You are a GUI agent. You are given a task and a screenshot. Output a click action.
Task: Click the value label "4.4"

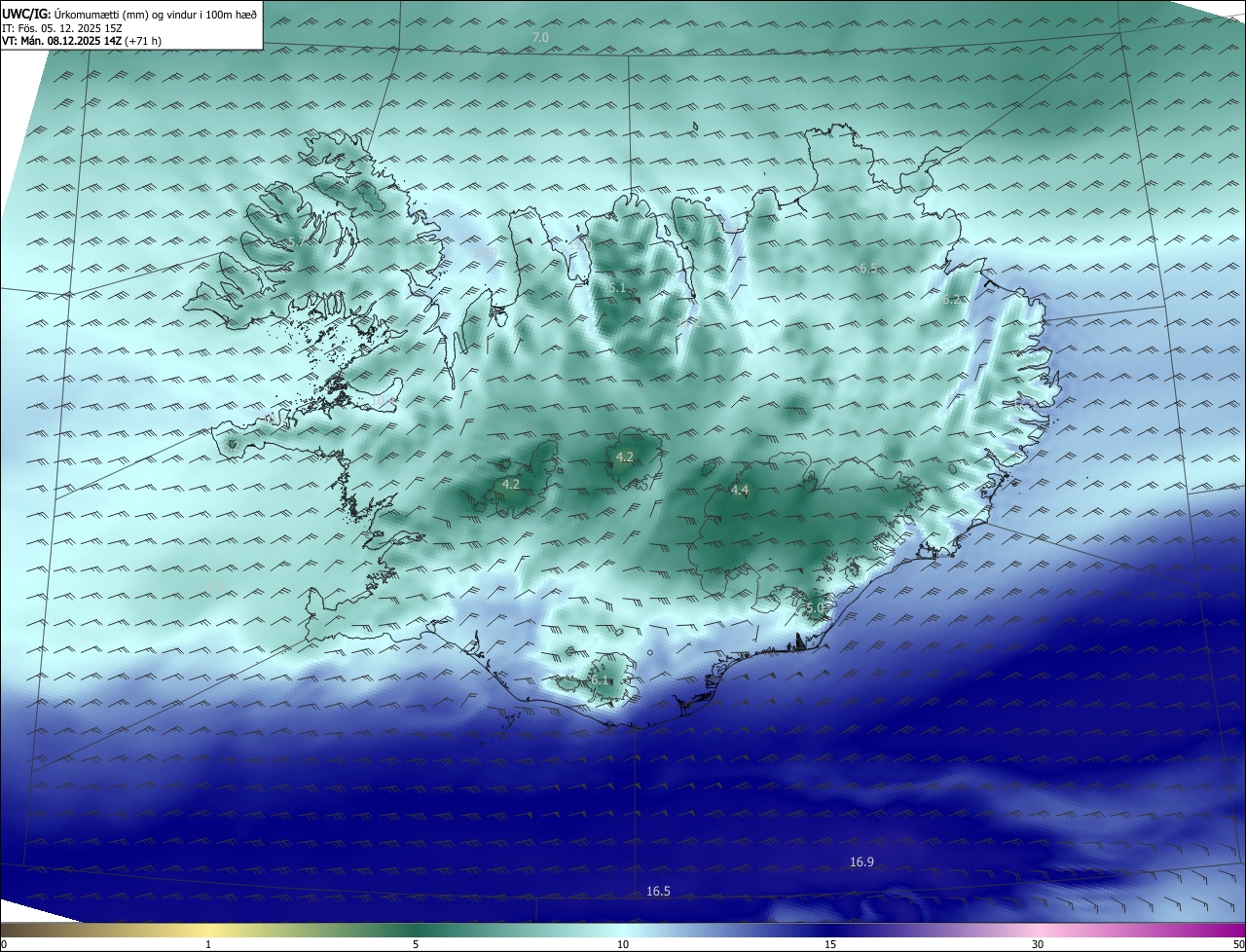[739, 491]
